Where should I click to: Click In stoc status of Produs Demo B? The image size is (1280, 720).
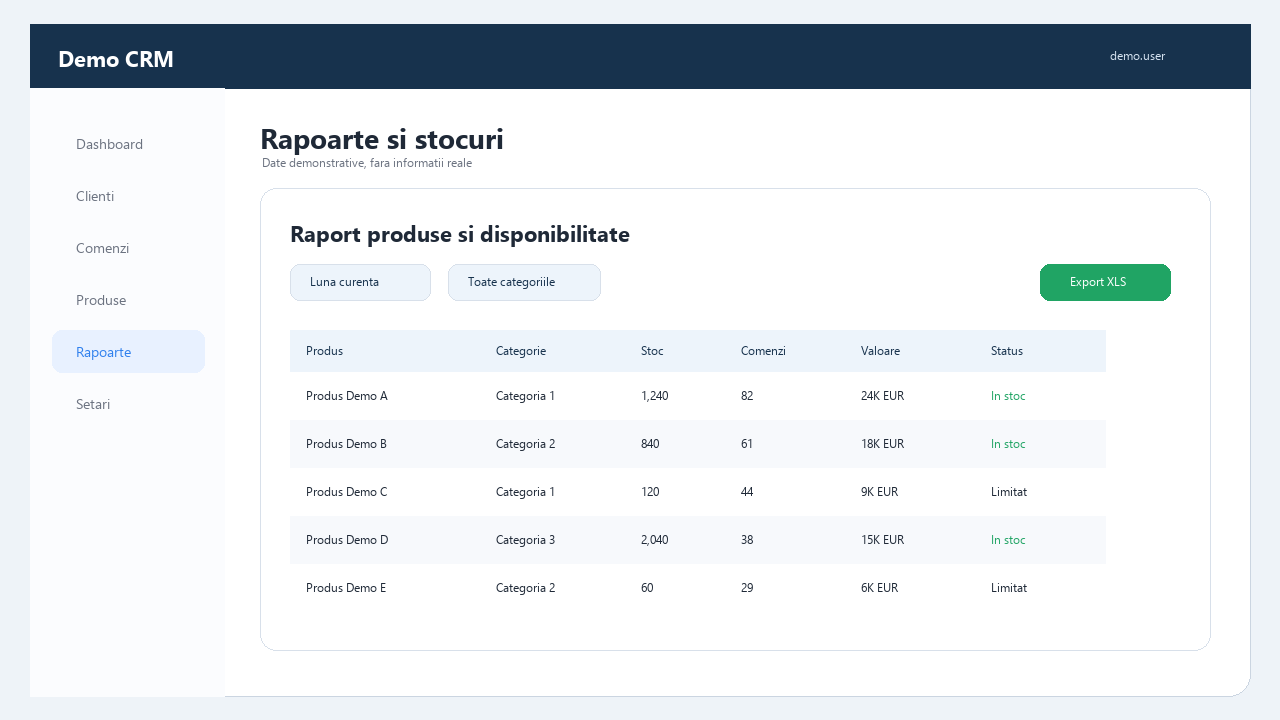click(x=1008, y=444)
